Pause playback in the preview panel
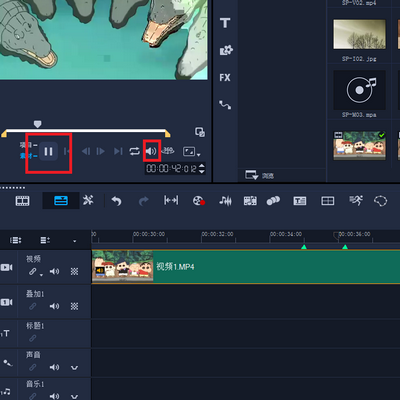Viewport: 400px width, 400px height. [x=48, y=152]
